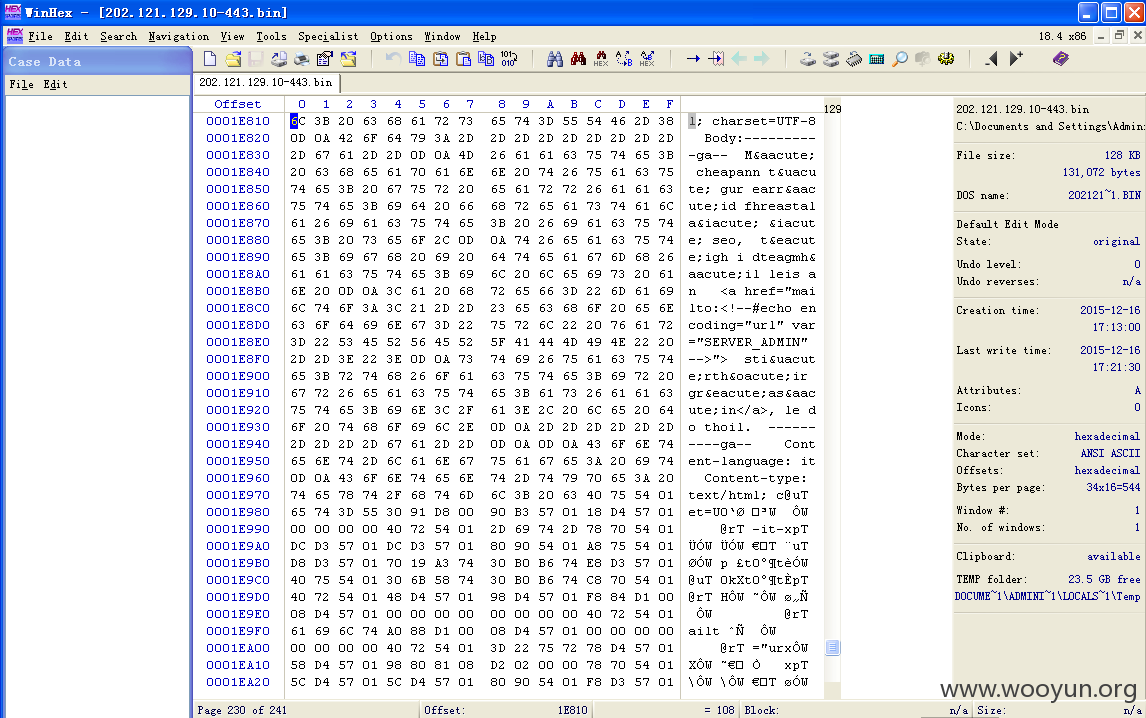Click the yellow gear Options icon
Screen dimensions: 1146x718
point(946,58)
